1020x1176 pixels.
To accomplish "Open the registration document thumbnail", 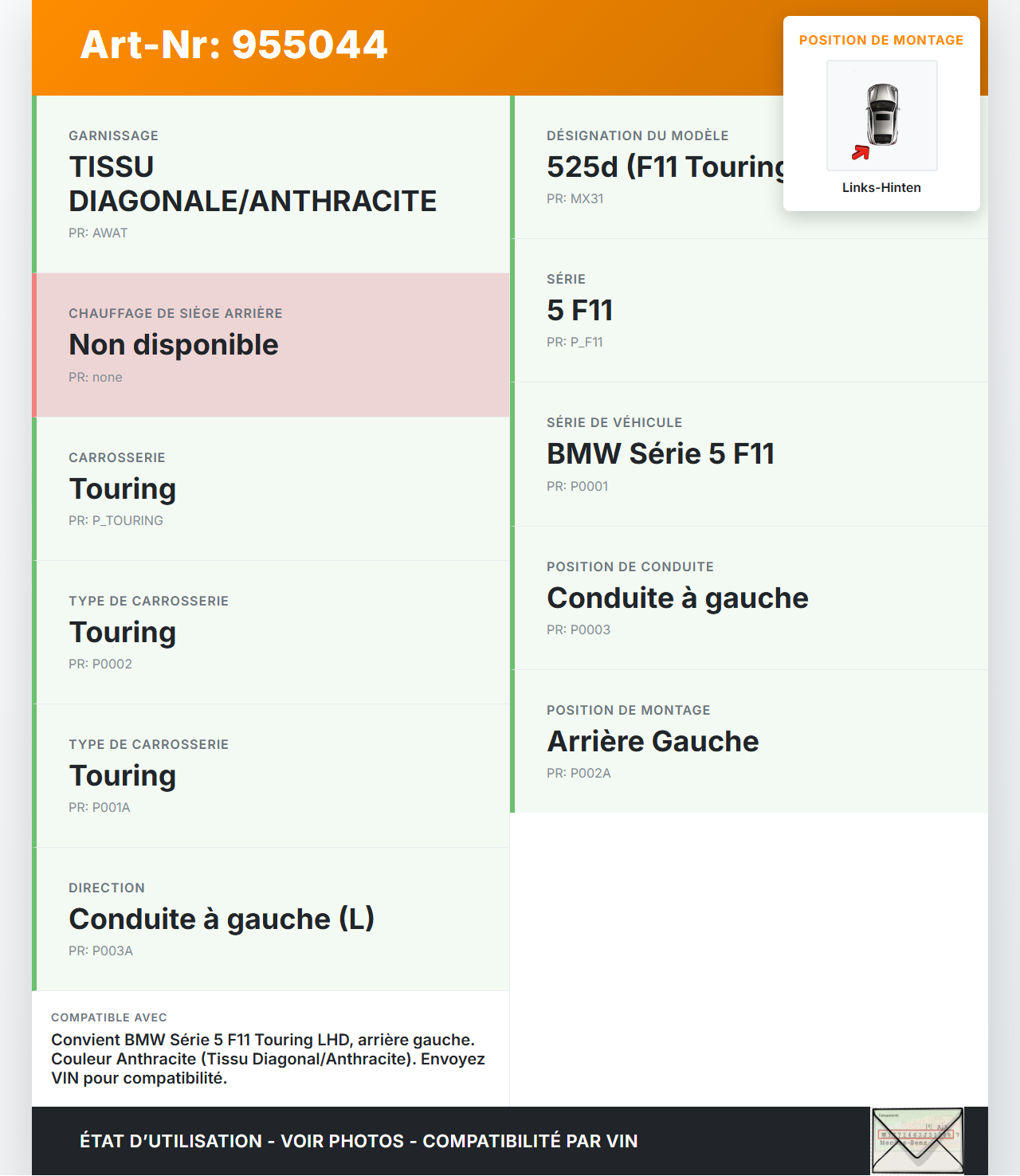I will pyautogui.click(x=917, y=1141).
